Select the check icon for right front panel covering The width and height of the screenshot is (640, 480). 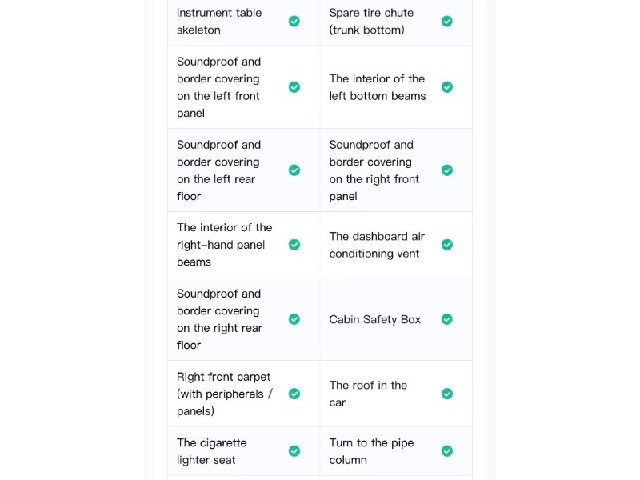447,170
